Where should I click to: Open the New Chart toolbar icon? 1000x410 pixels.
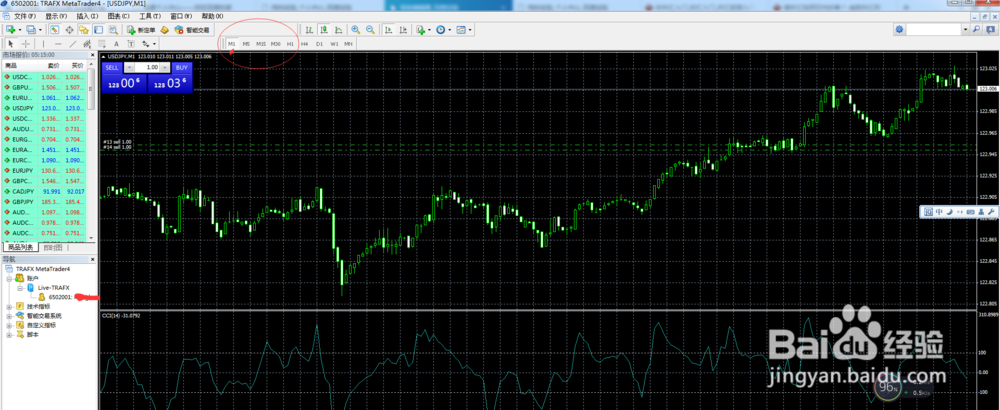tap(11, 29)
